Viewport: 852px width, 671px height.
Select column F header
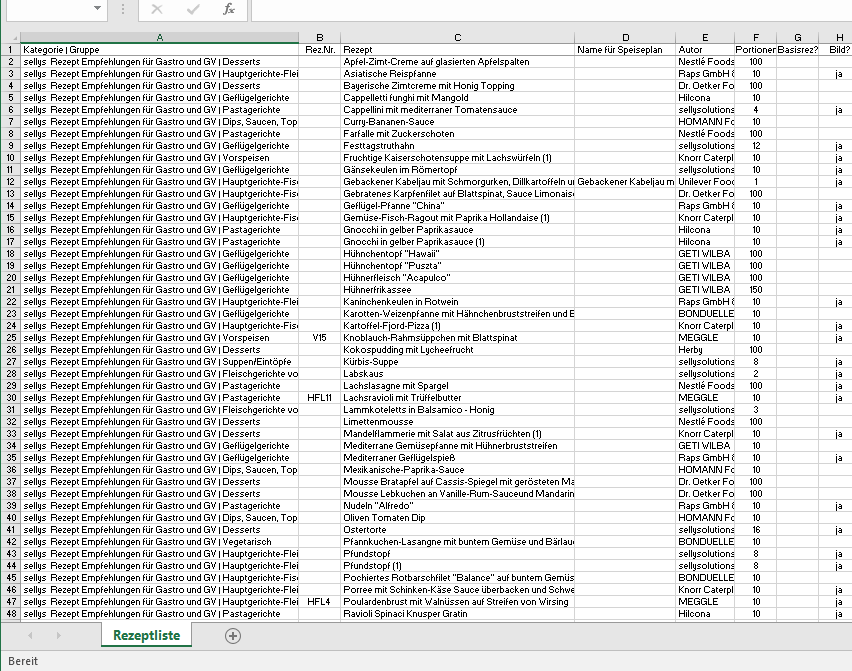tap(755, 37)
